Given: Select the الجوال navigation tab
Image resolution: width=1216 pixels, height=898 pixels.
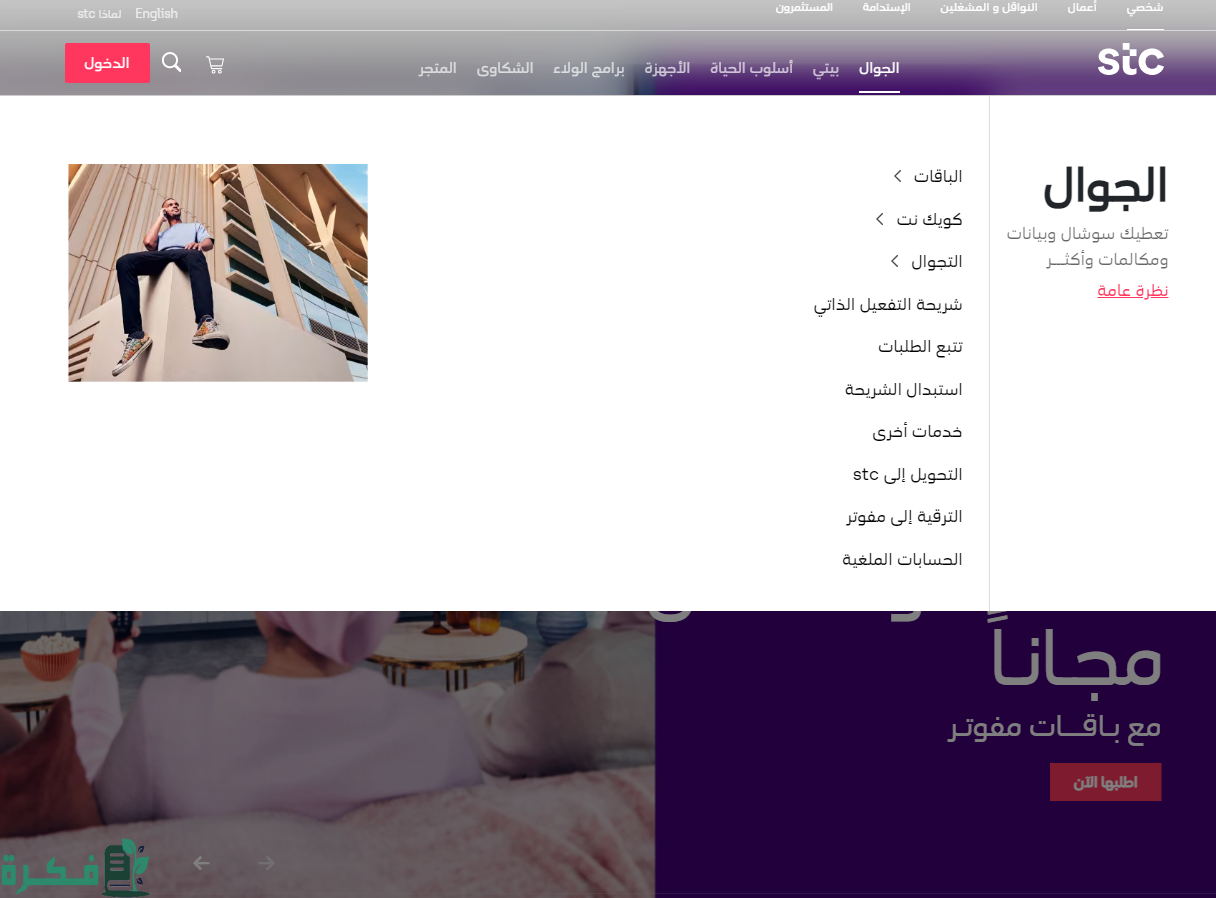Looking at the screenshot, I should point(879,68).
